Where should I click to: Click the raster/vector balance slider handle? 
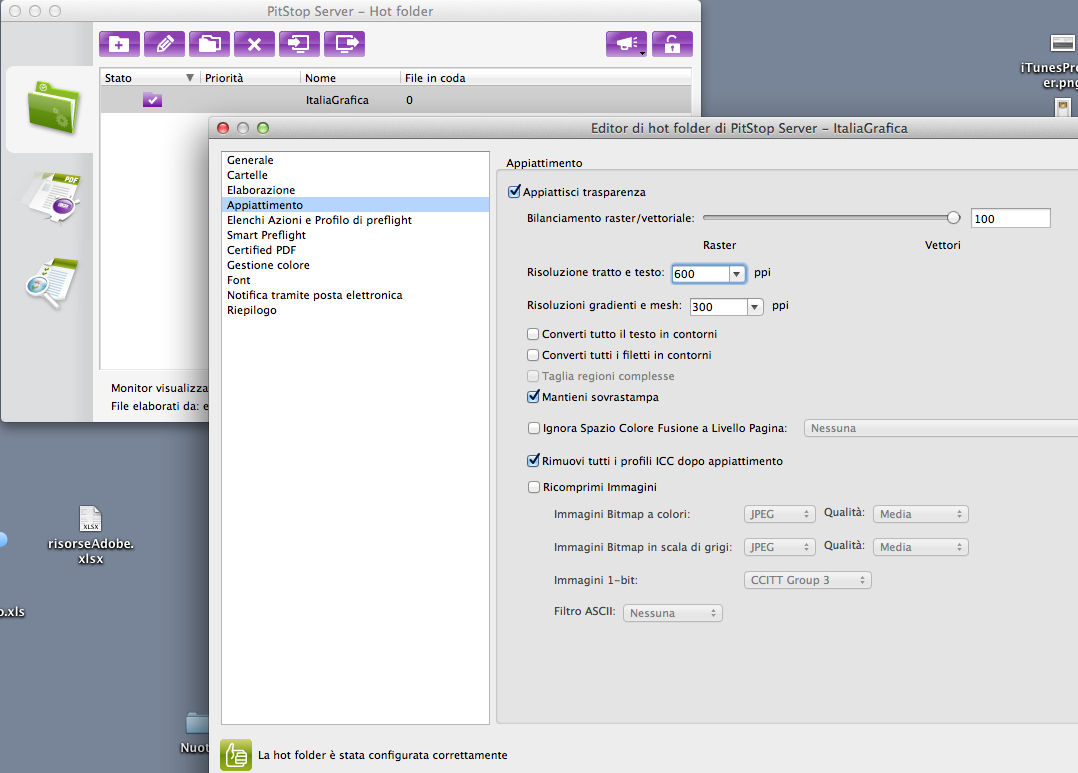953,218
